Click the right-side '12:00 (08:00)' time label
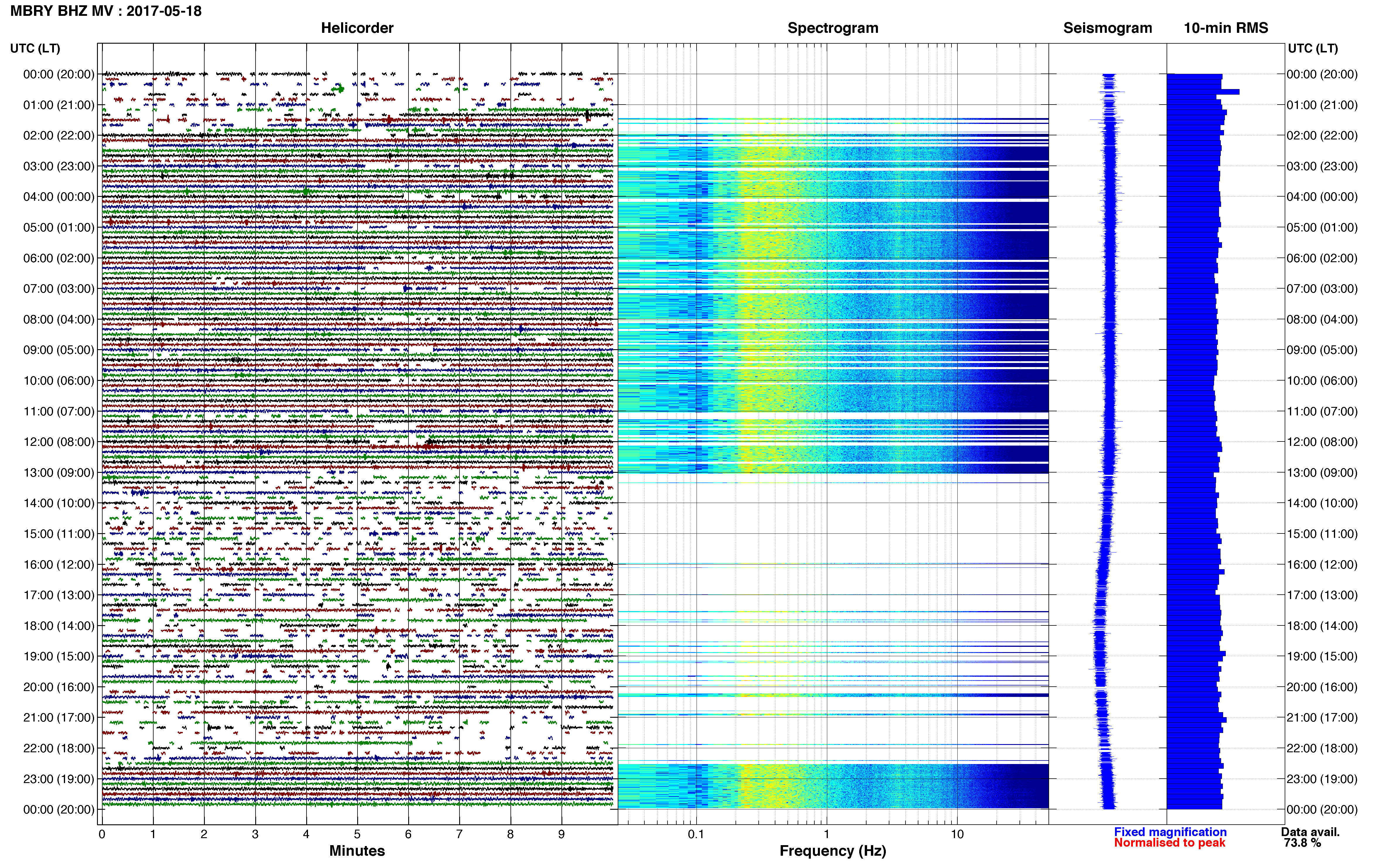Viewport: 1389px width, 868px height. (x=1322, y=442)
